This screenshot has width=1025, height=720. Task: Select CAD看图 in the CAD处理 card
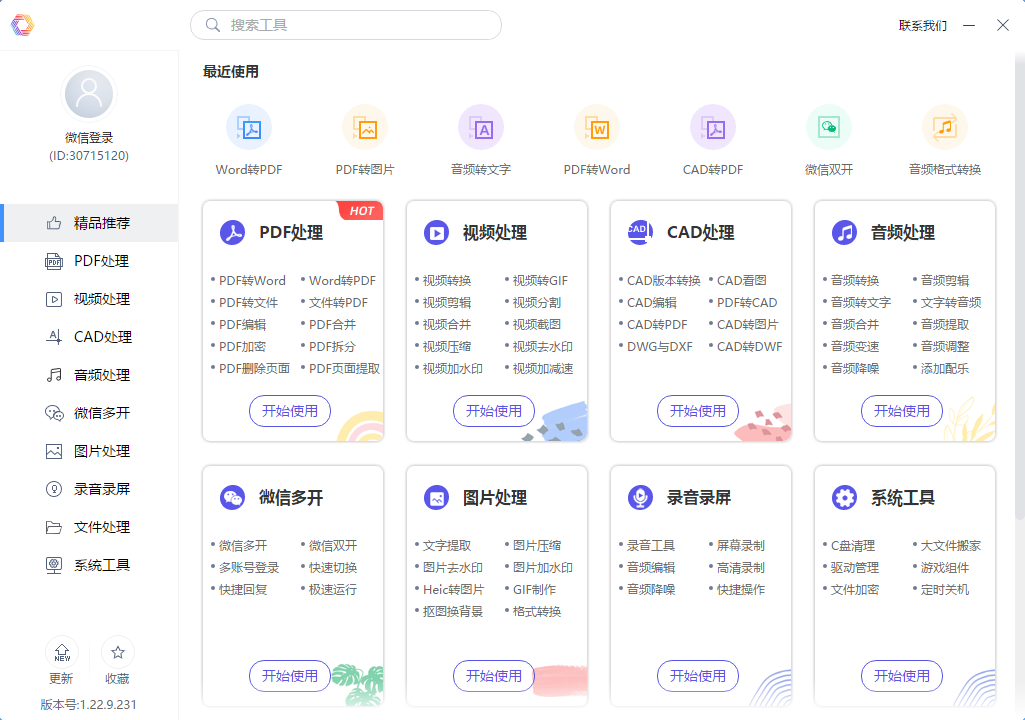click(741, 281)
